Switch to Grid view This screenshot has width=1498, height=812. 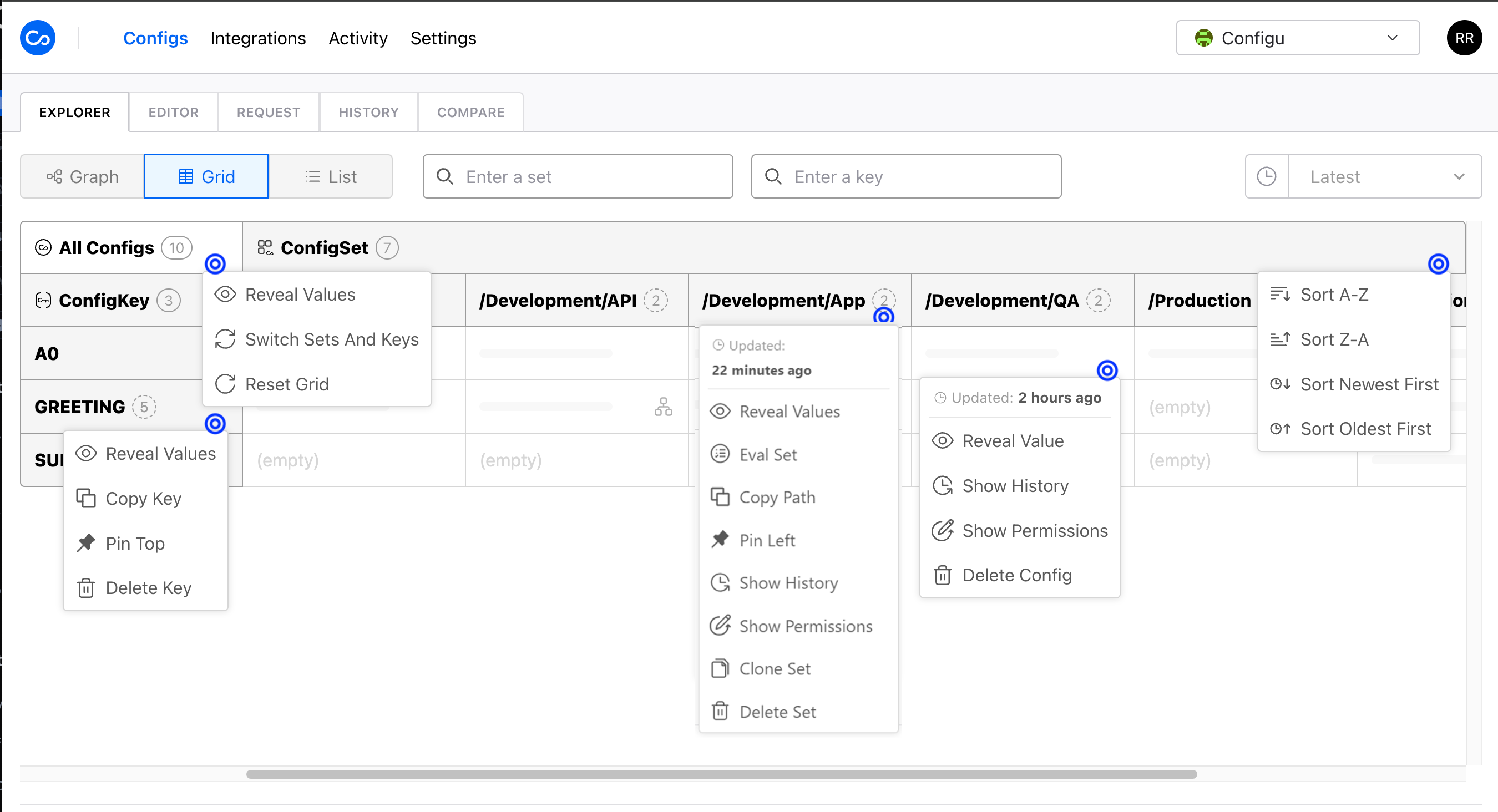pos(206,177)
